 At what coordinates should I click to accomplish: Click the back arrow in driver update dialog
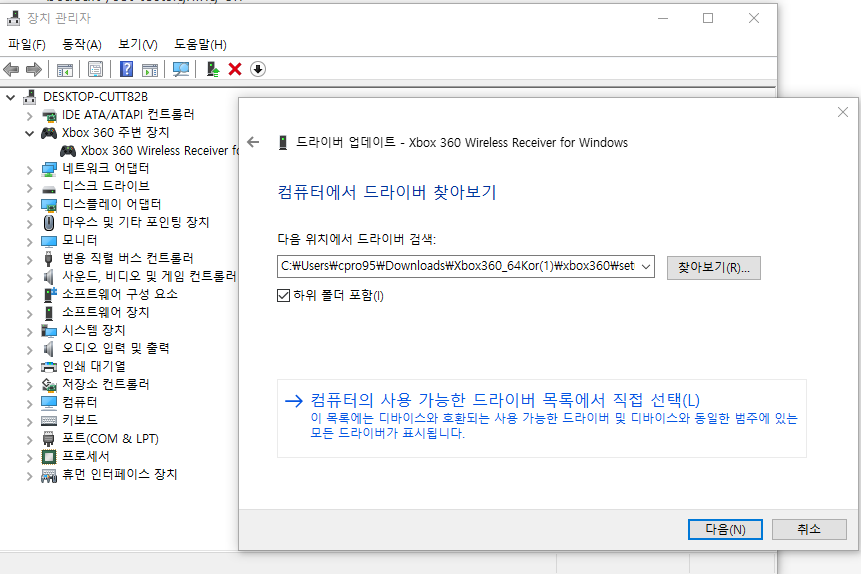(x=253, y=142)
